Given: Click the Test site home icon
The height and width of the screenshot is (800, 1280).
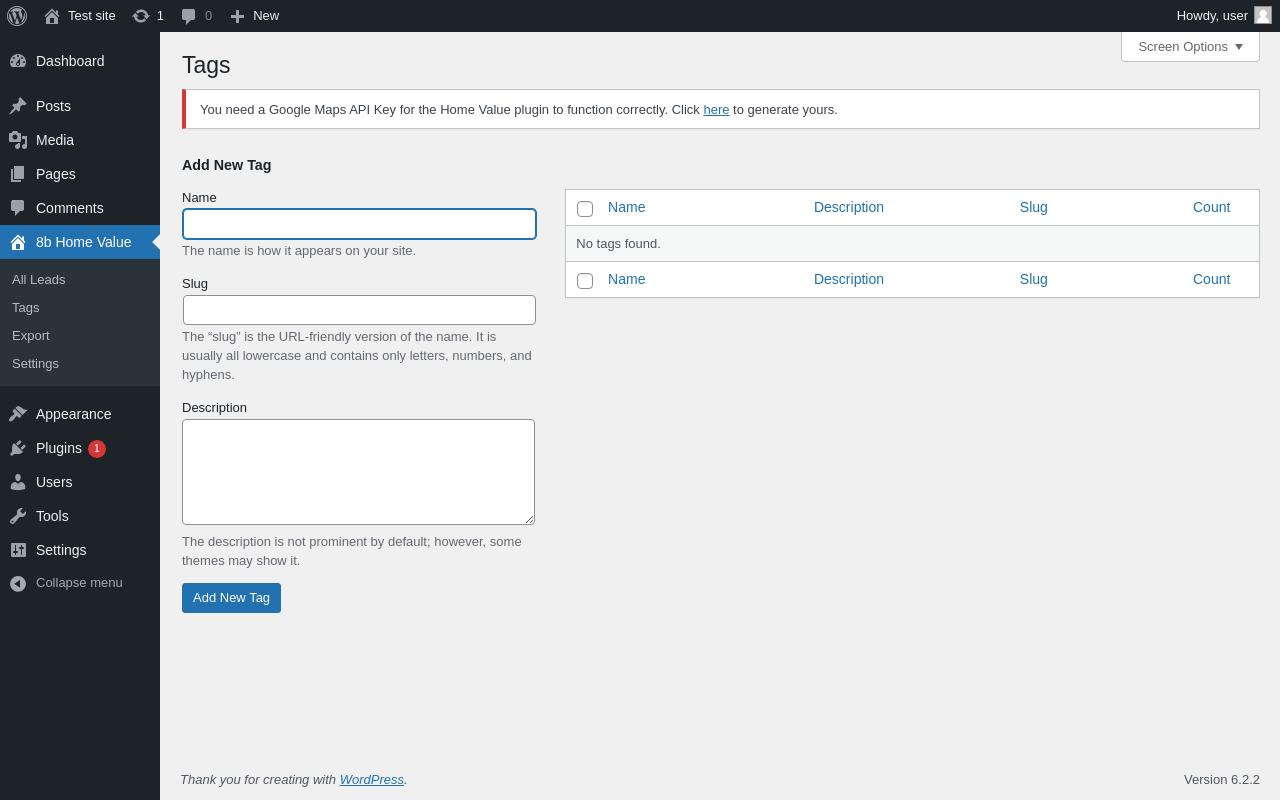Looking at the screenshot, I should 52,16.
